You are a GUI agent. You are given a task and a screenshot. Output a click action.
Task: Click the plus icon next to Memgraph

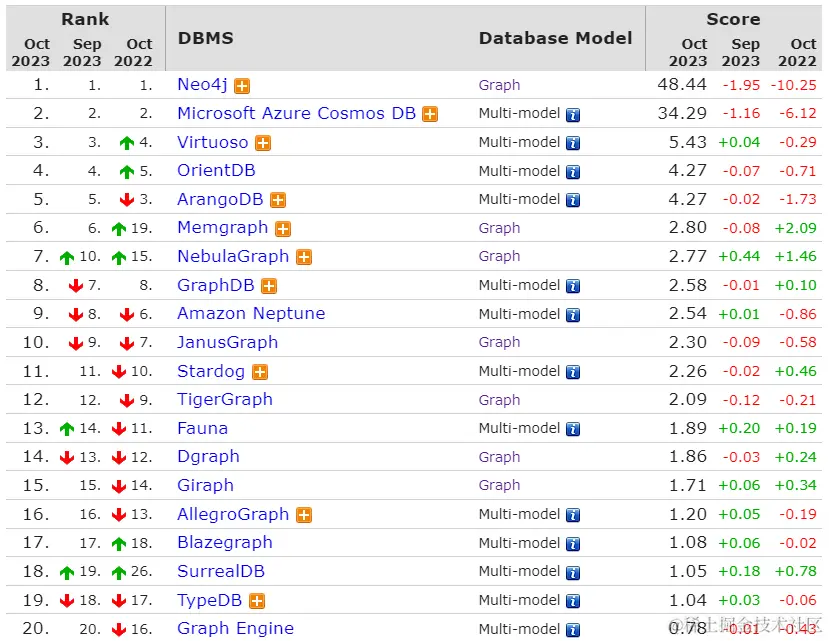[283, 228]
